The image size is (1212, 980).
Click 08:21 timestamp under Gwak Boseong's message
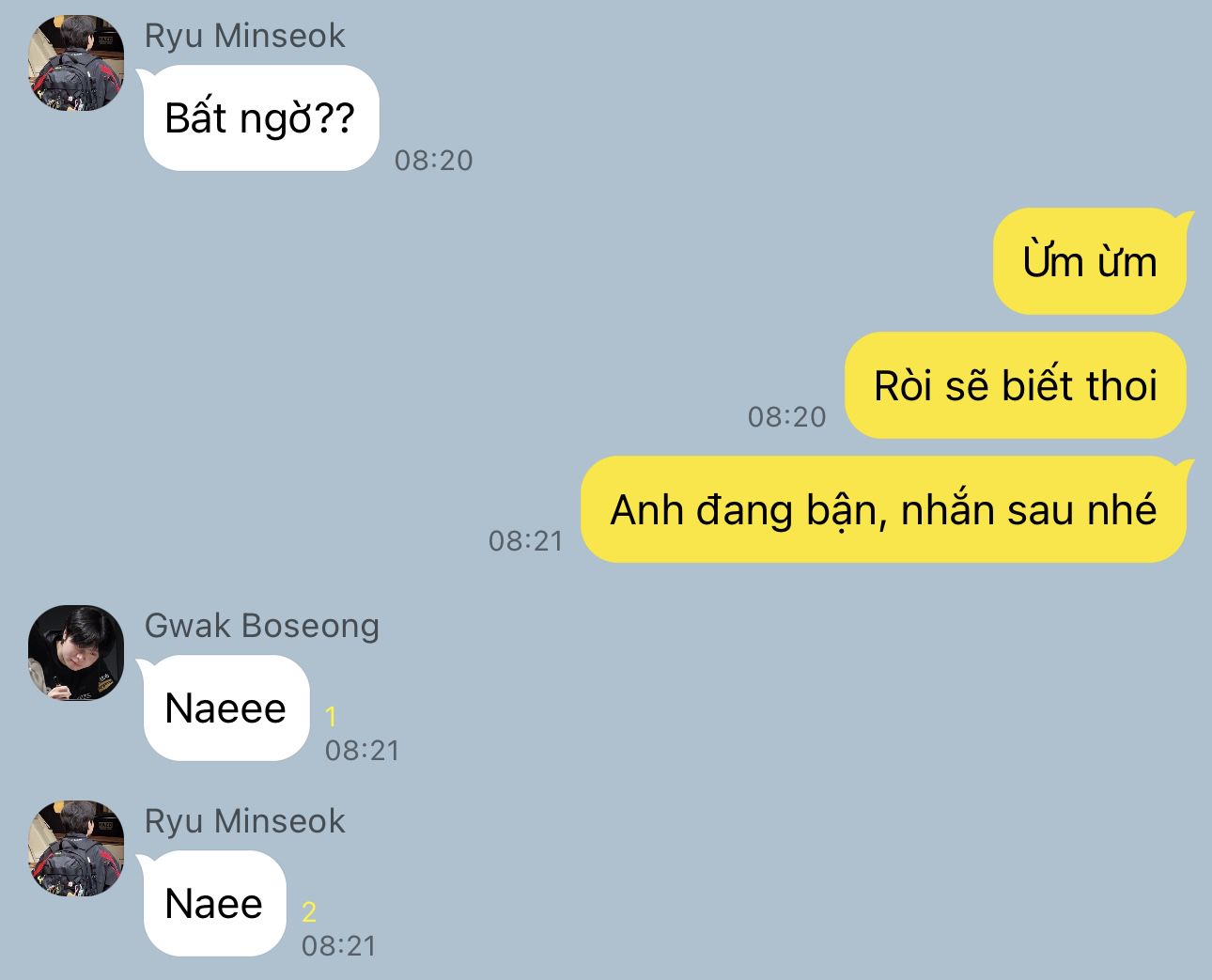tap(363, 751)
